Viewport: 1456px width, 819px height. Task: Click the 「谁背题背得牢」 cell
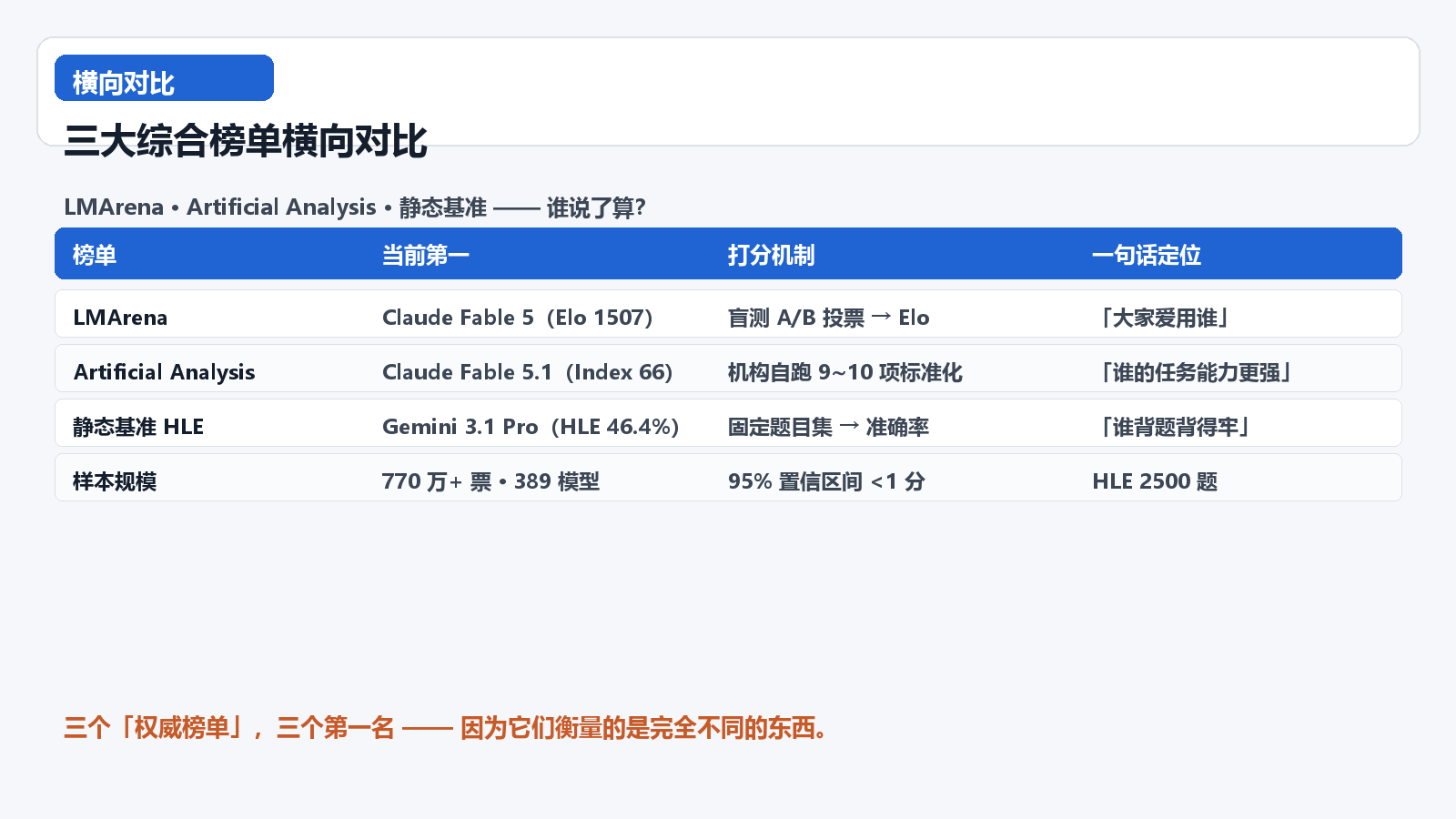coord(1175,427)
